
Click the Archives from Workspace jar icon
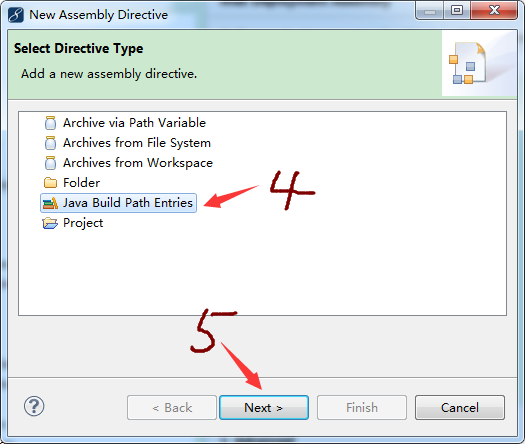point(50,163)
